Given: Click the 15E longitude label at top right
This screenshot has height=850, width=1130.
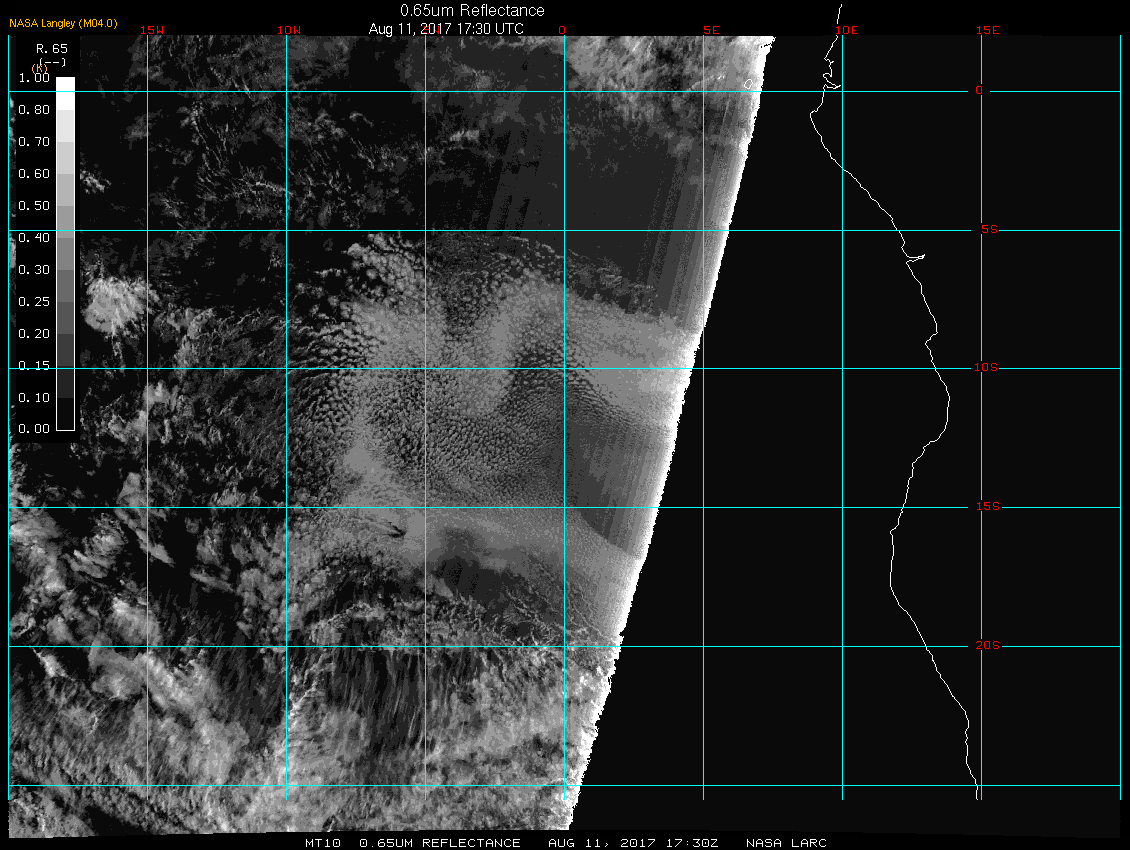Looking at the screenshot, I should coord(988,30).
